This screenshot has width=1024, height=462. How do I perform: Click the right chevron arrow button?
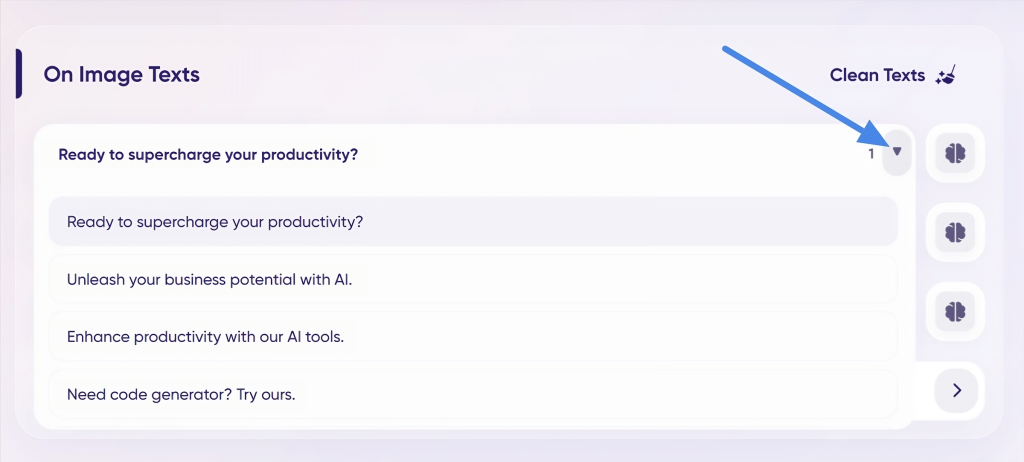957,390
